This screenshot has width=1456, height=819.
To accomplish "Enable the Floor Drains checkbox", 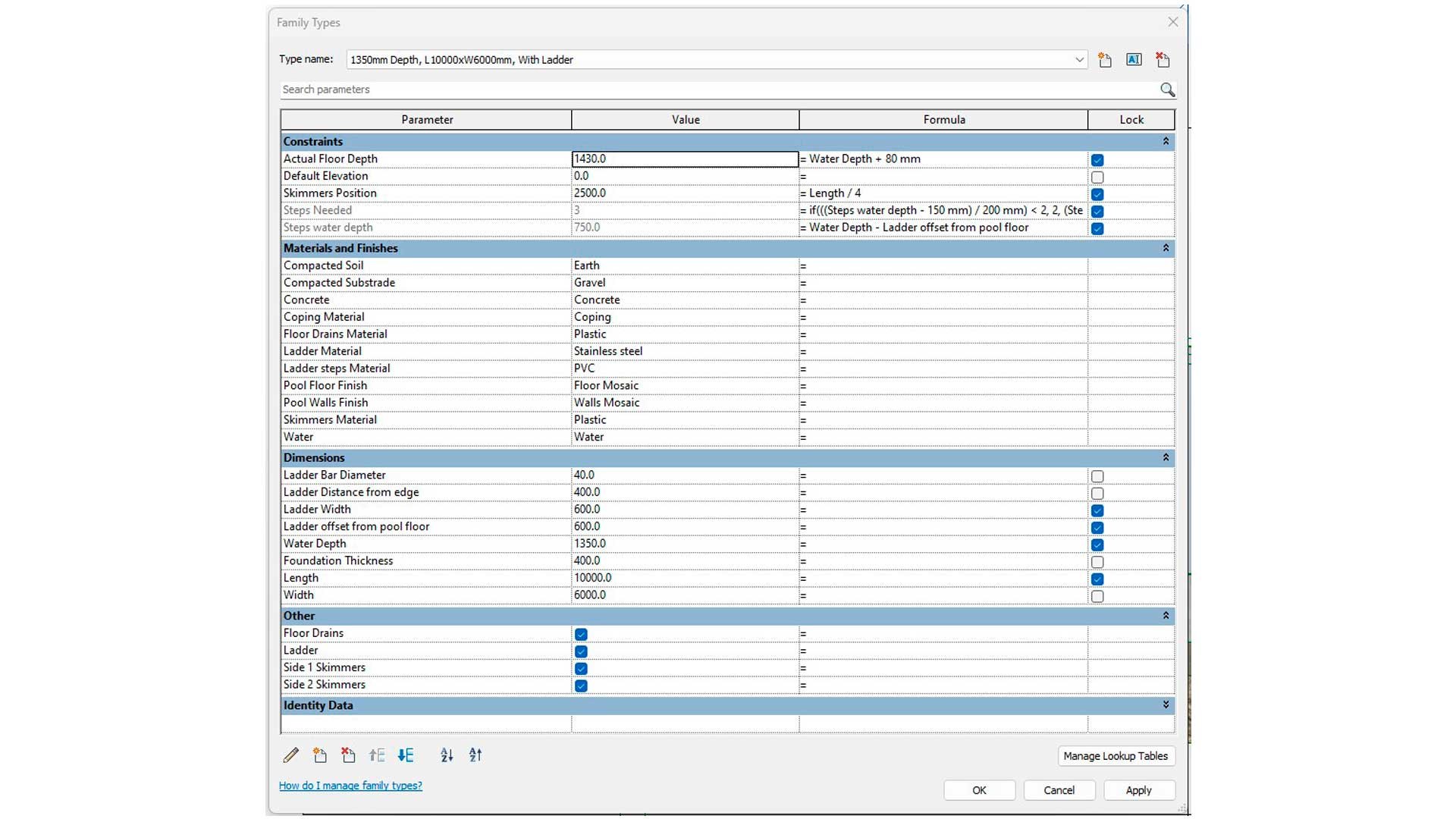I will 581,633.
